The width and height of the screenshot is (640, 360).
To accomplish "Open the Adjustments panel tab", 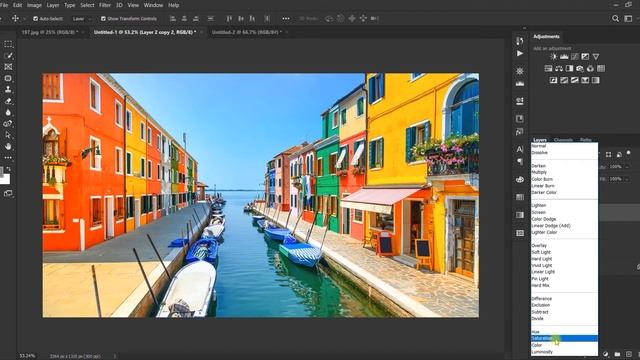I will coord(546,36).
